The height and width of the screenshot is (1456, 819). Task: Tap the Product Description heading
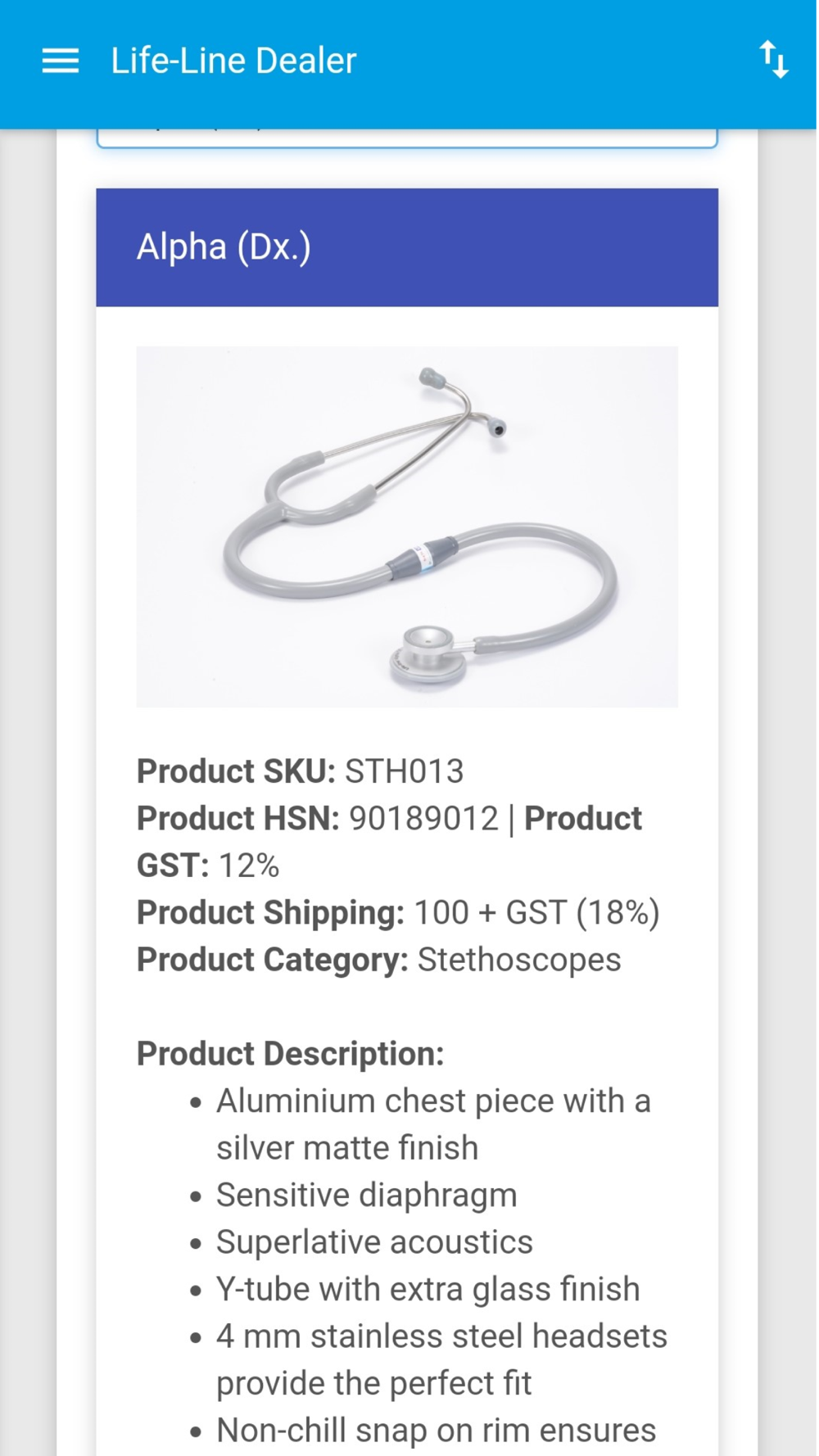pos(290,1054)
